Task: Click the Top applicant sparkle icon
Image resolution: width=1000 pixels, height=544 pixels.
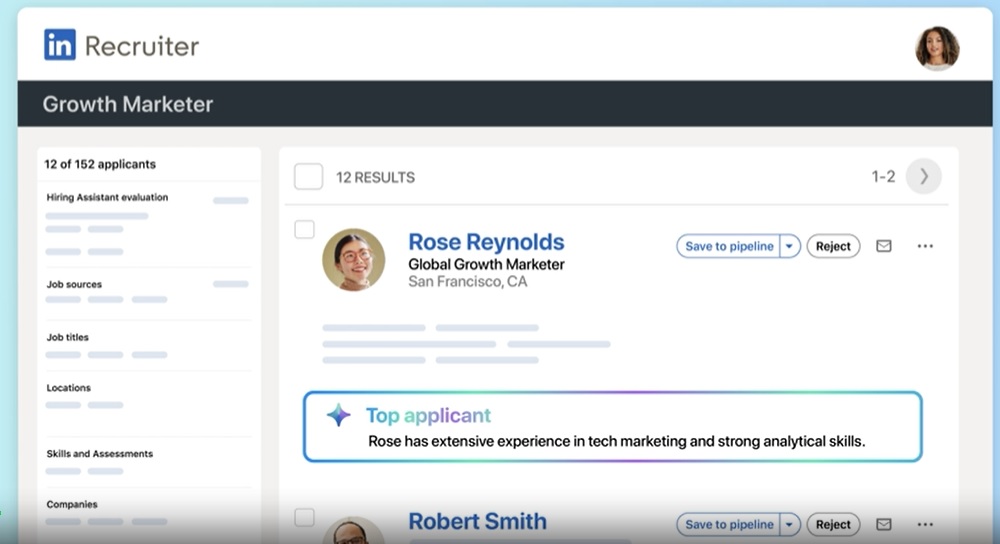Action: pyautogui.click(x=339, y=415)
